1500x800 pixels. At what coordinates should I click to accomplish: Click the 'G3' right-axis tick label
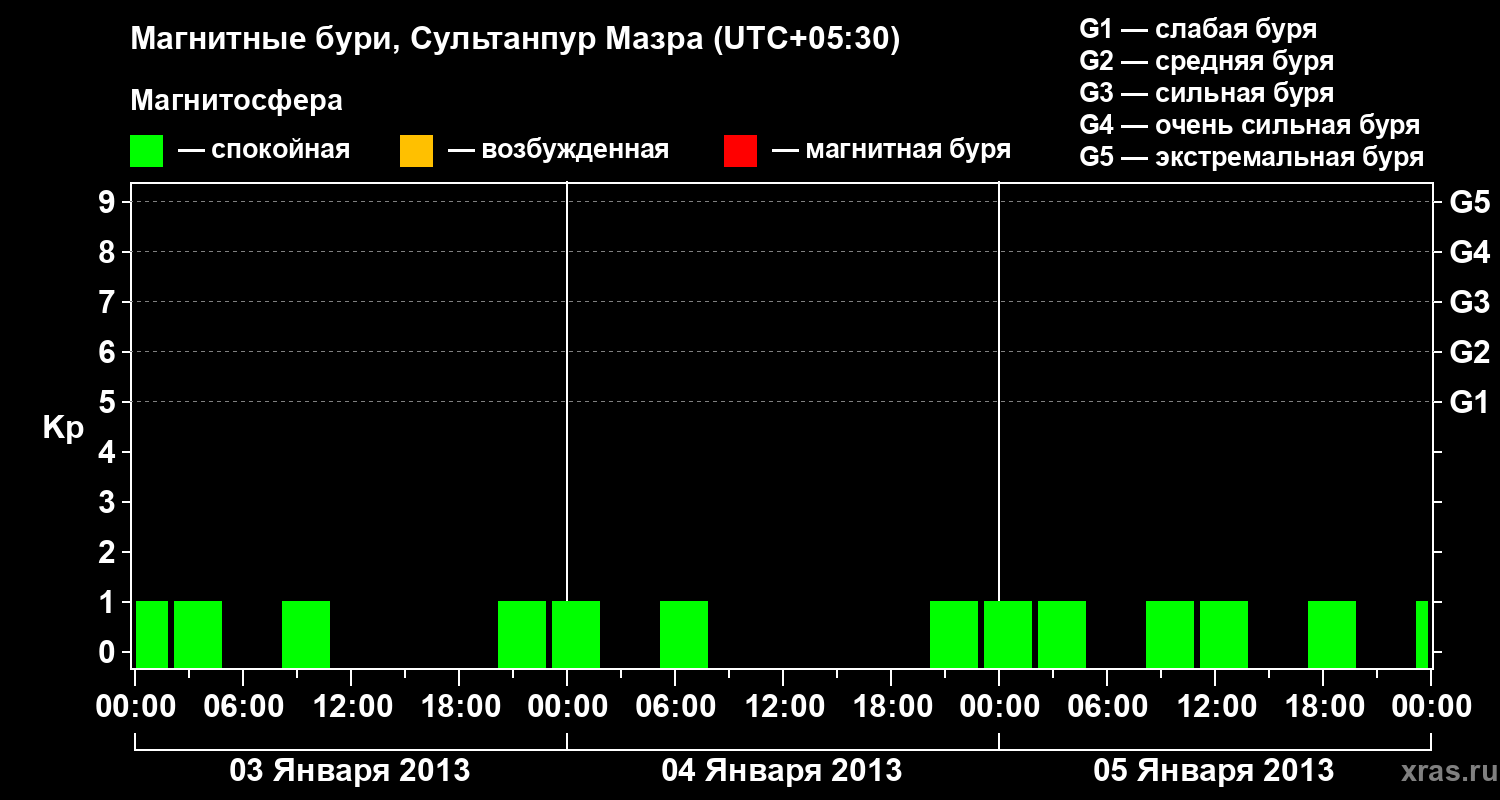1469,302
